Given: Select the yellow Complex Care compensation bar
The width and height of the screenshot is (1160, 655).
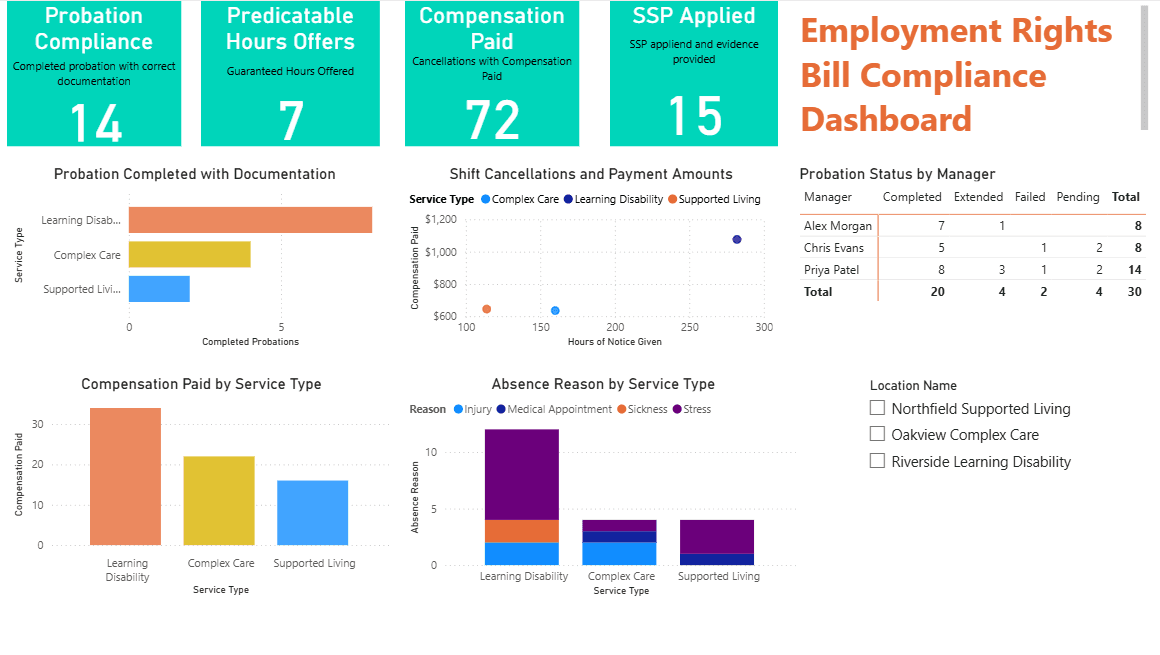Looking at the screenshot, I should pos(220,500).
